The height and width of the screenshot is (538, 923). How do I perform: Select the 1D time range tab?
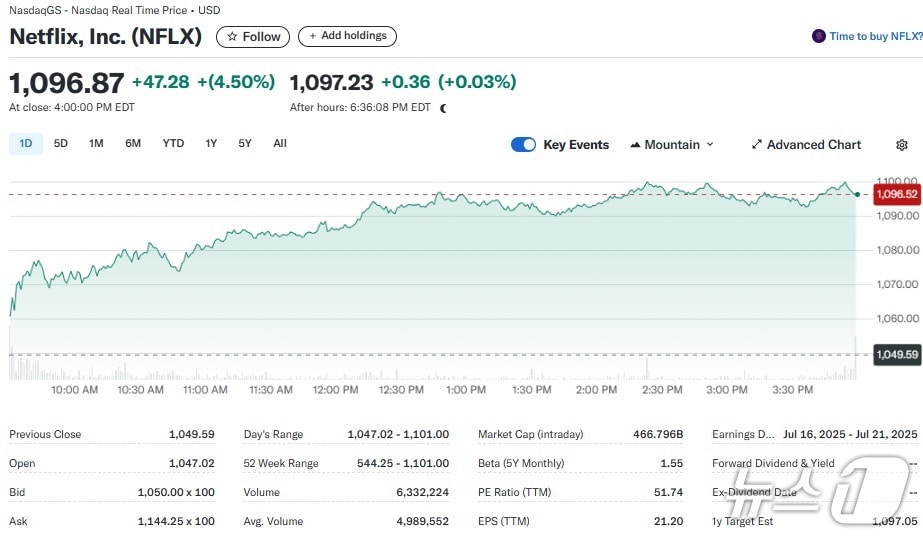click(x=26, y=144)
